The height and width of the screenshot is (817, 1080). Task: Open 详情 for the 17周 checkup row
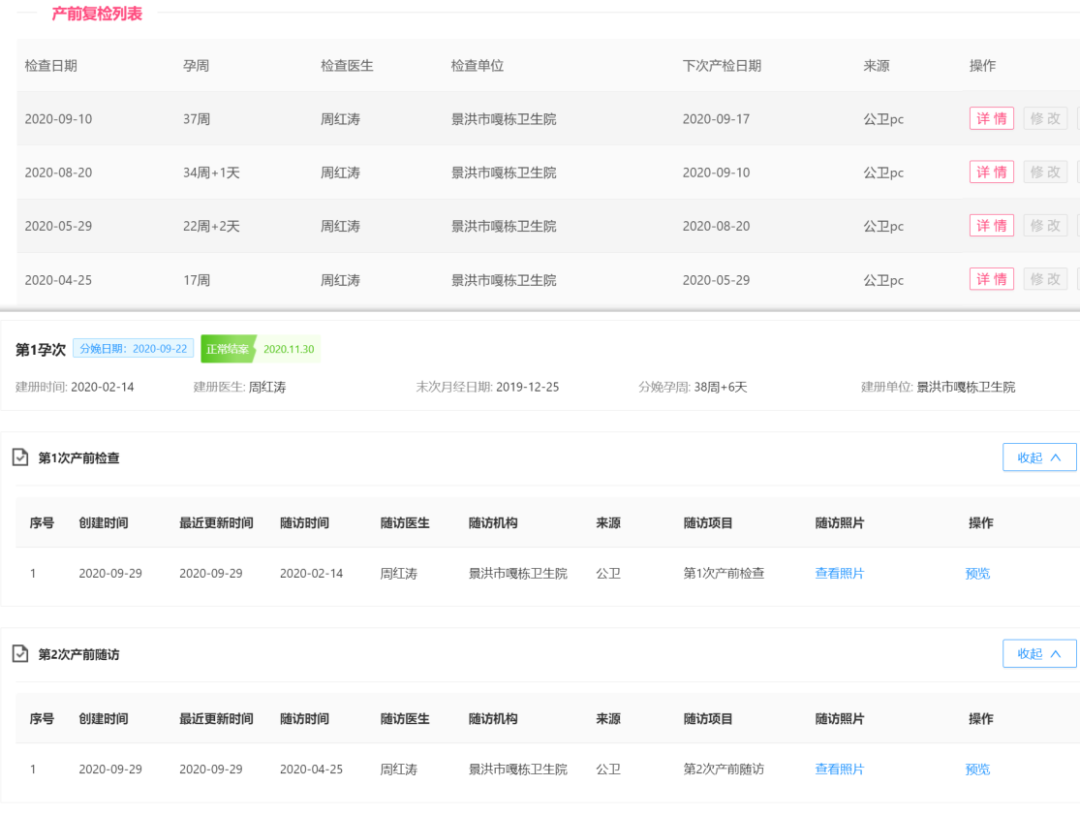[x=990, y=279]
